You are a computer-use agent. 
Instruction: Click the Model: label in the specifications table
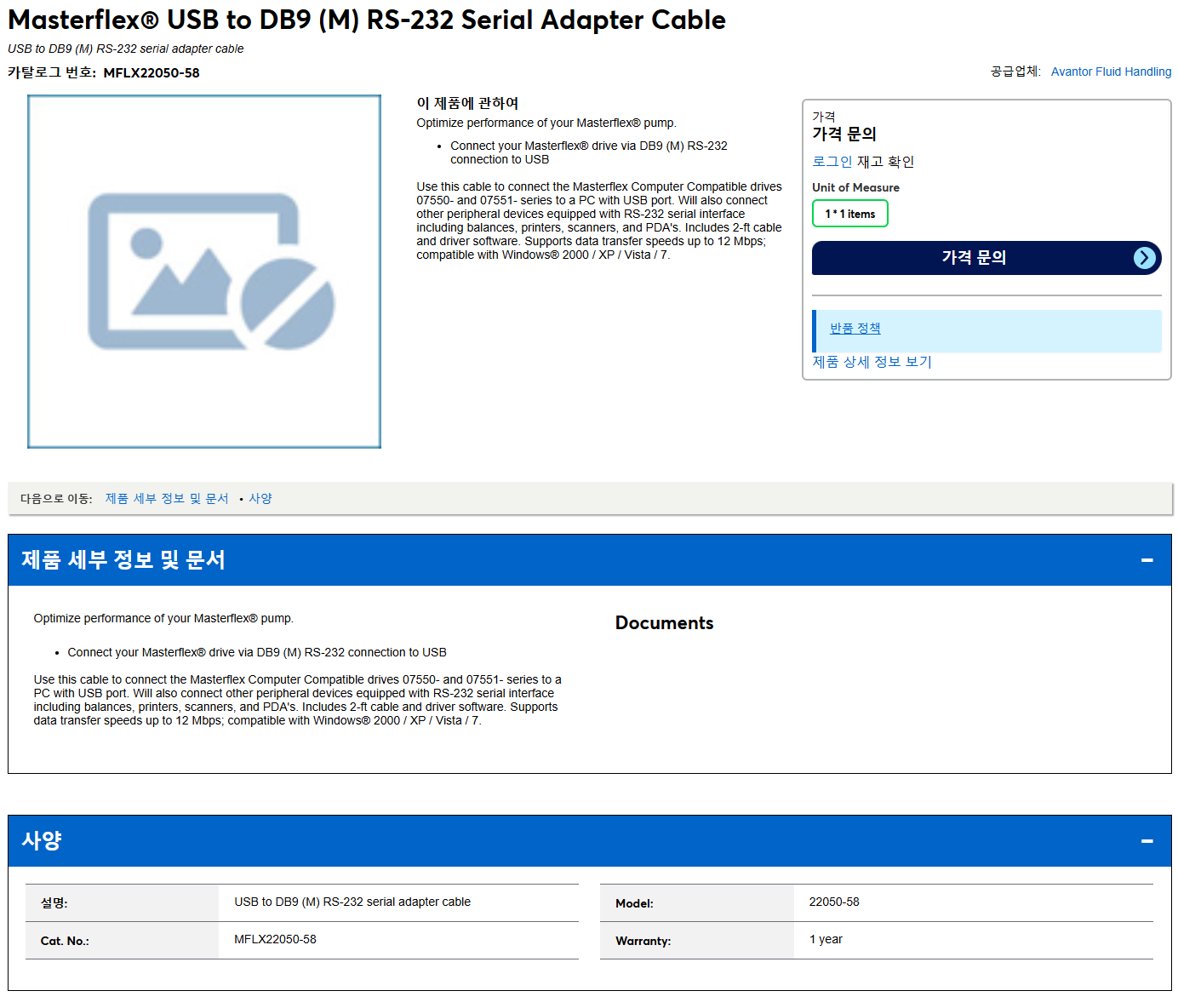634,903
